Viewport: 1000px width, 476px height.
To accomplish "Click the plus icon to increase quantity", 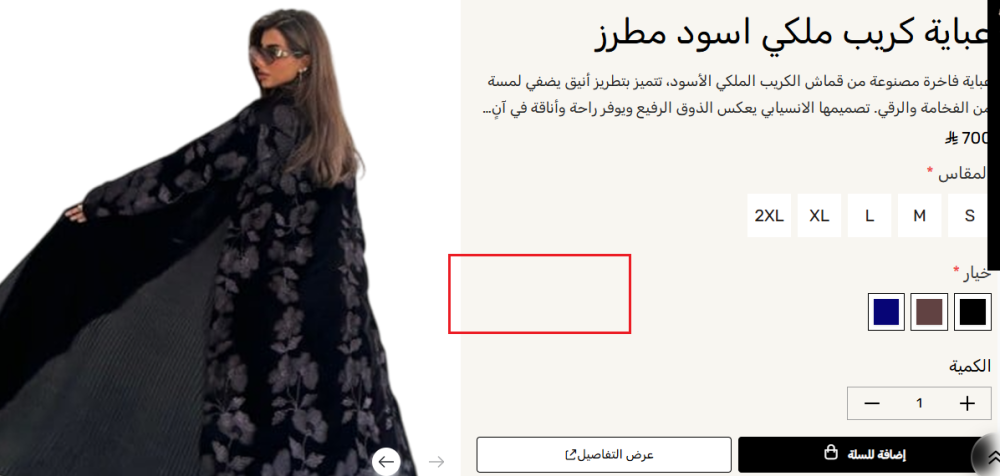I will tap(967, 403).
